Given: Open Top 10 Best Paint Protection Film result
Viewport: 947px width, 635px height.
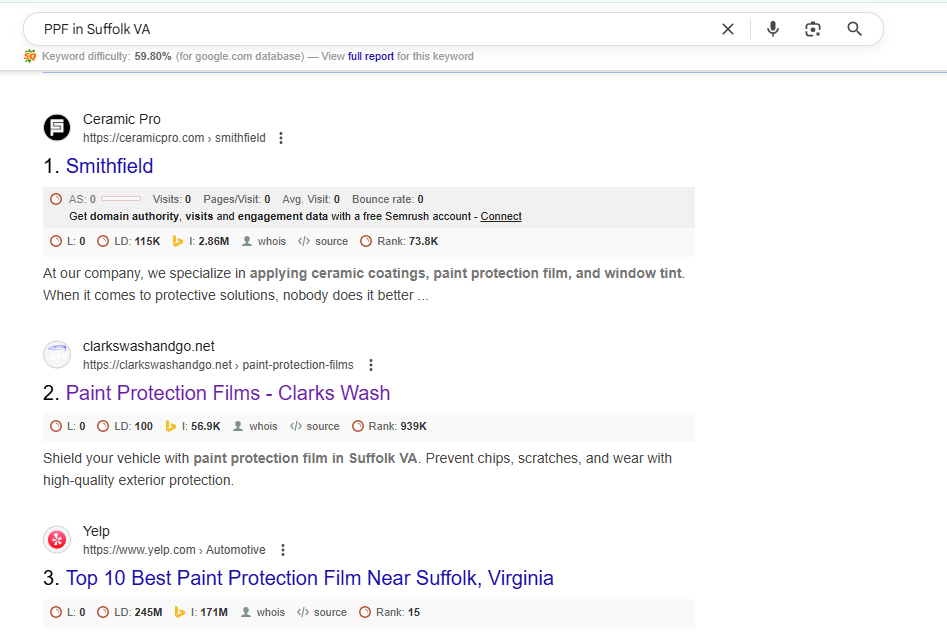Looking at the screenshot, I should coord(309,578).
